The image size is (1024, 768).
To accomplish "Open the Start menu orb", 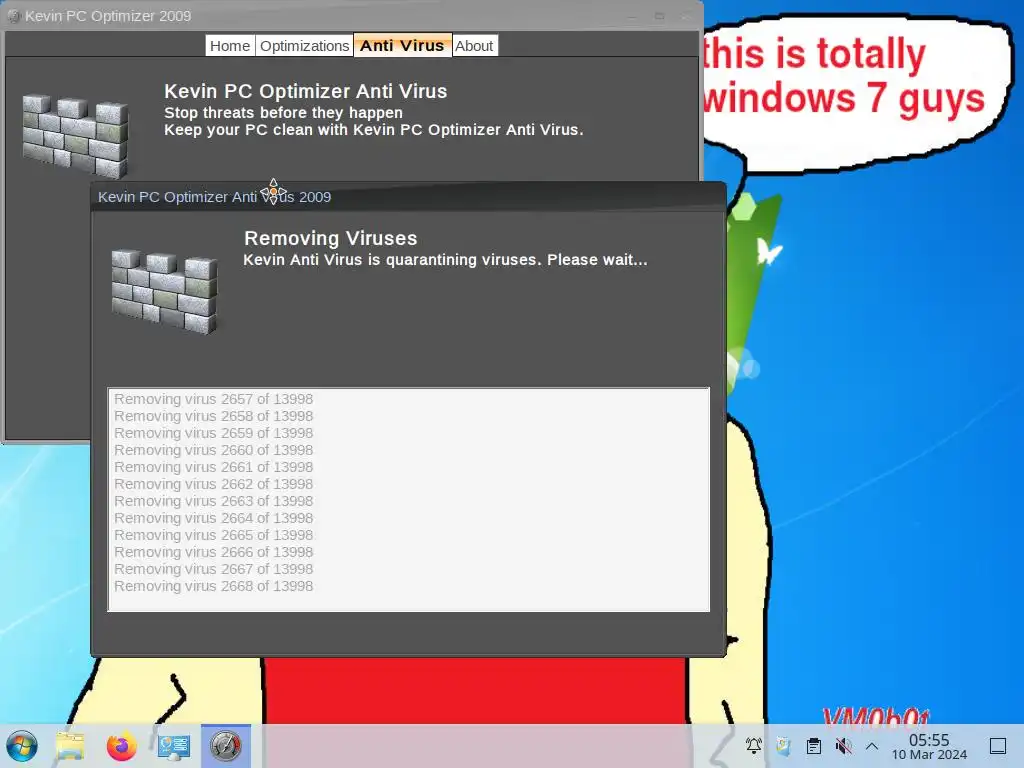I will tap(22, 746).
